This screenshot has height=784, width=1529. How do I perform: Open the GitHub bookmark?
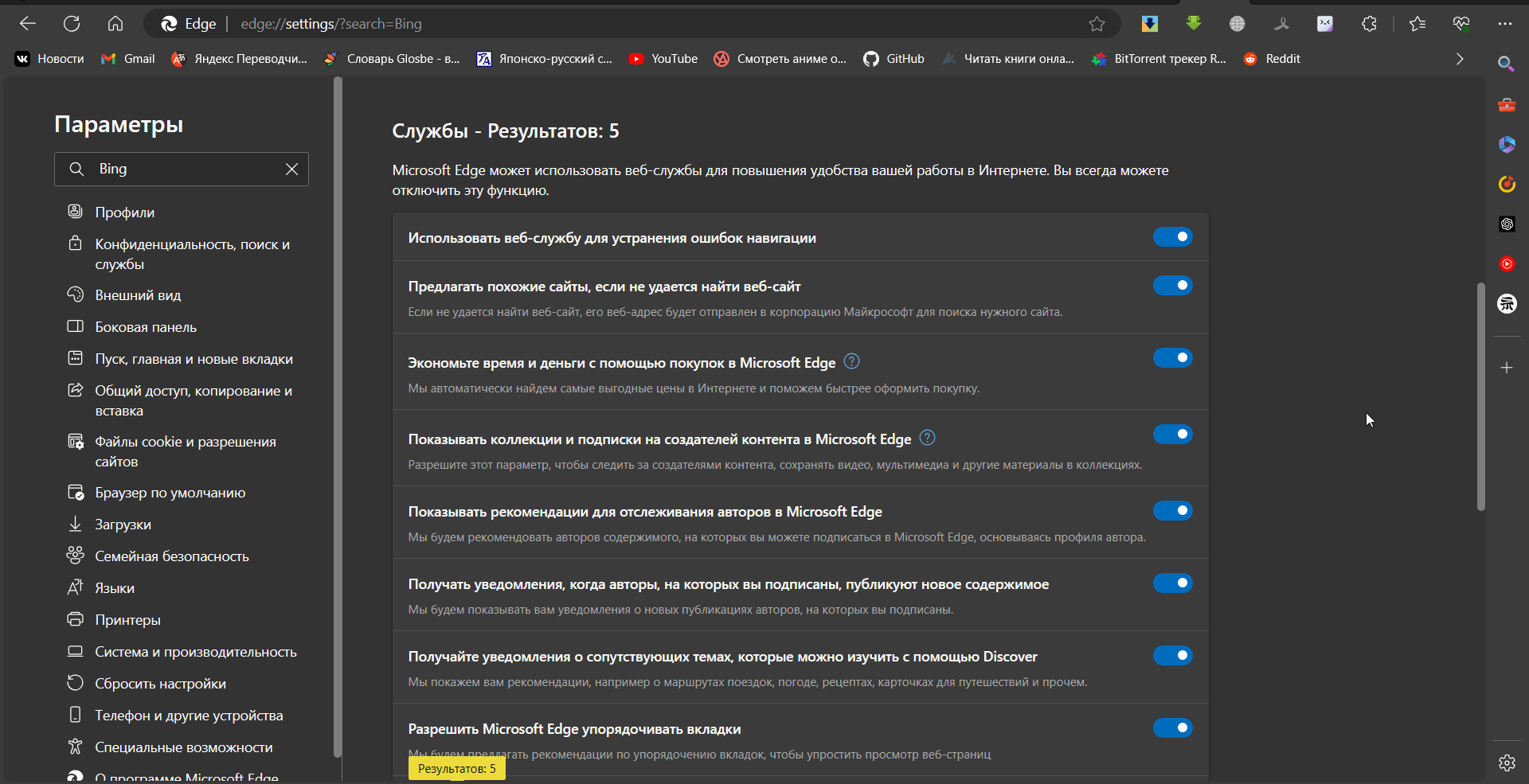894,59
